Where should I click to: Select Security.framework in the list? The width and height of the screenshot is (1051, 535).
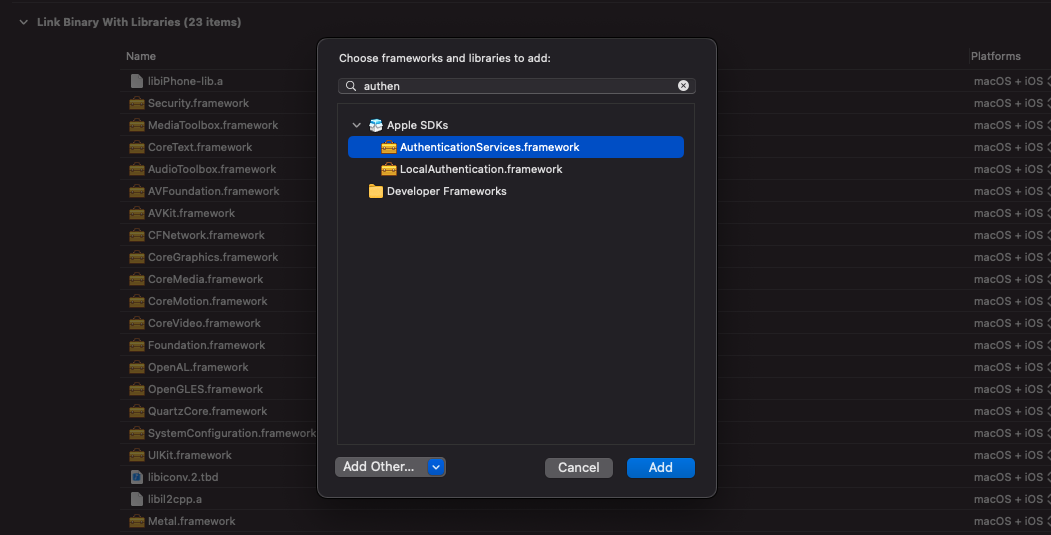[198, 103]
